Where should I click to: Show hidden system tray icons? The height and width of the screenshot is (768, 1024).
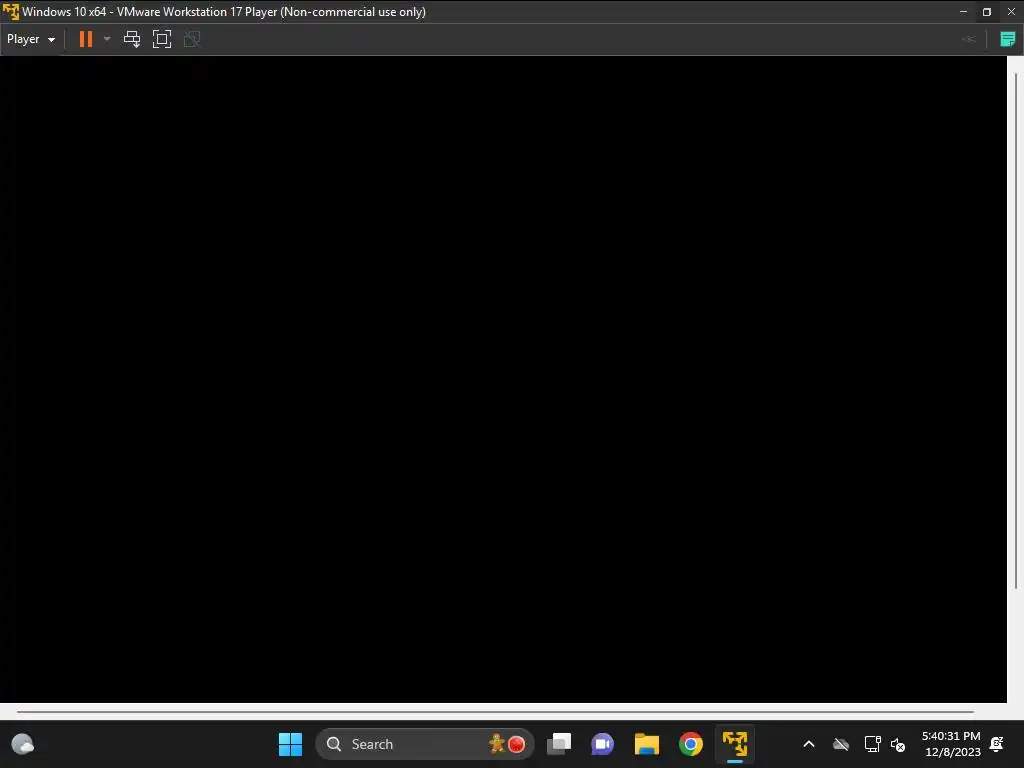point(808,744)
